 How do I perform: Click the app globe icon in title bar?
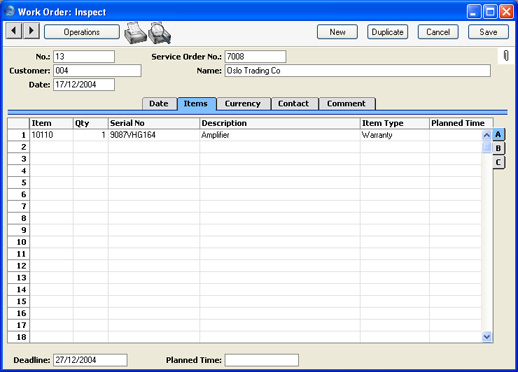point(10,11)
